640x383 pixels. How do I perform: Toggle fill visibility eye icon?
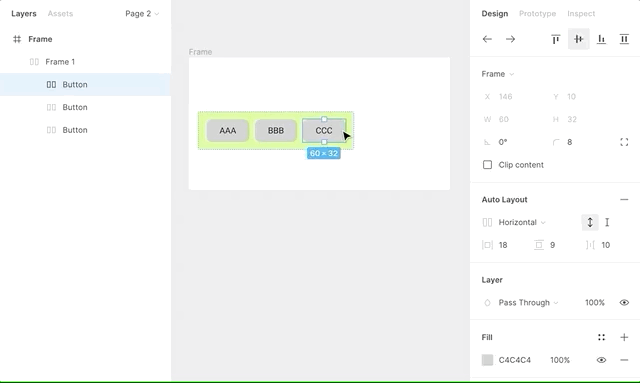601,360
